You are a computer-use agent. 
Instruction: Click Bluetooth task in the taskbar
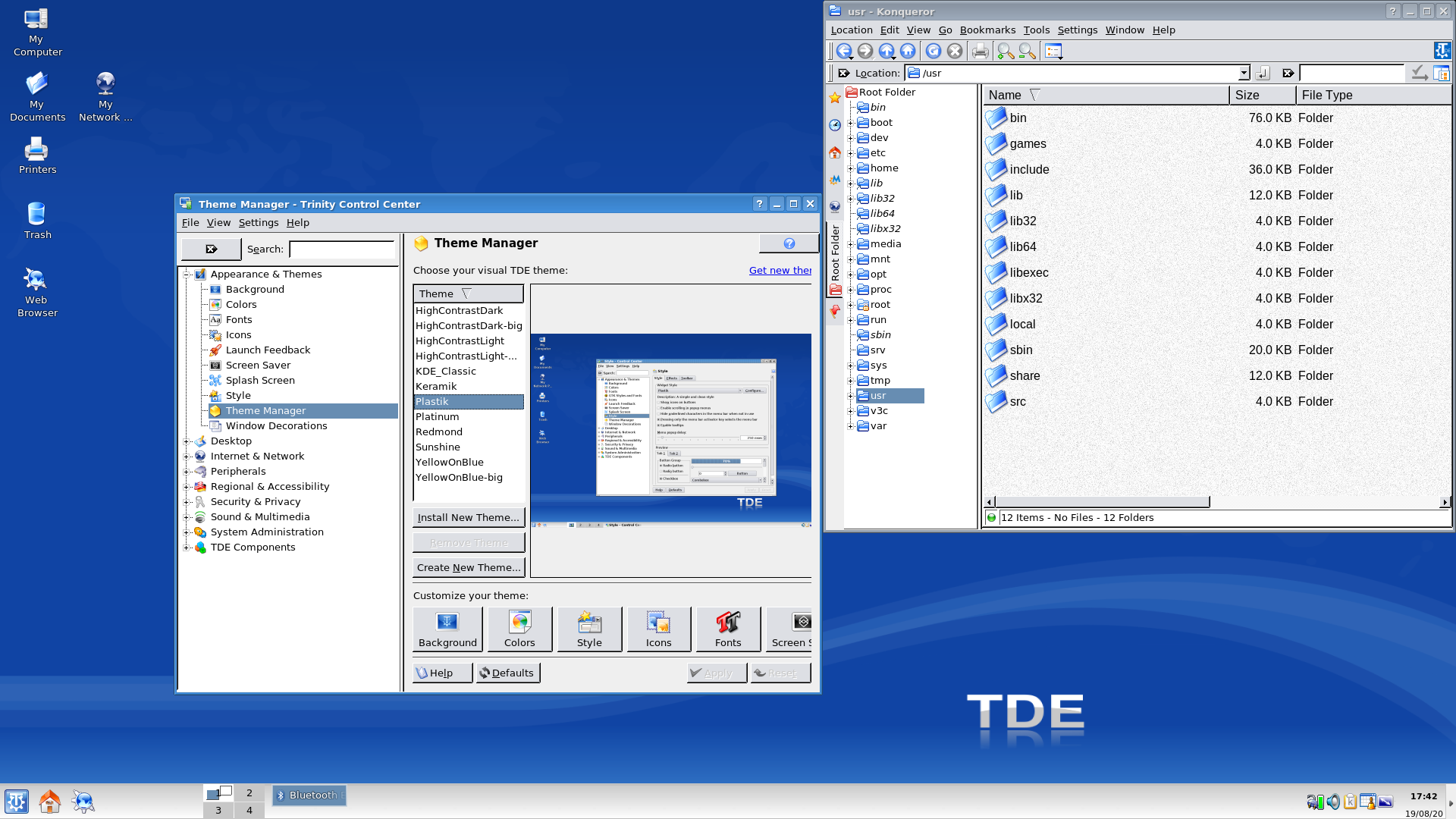[x=309, y=795]
